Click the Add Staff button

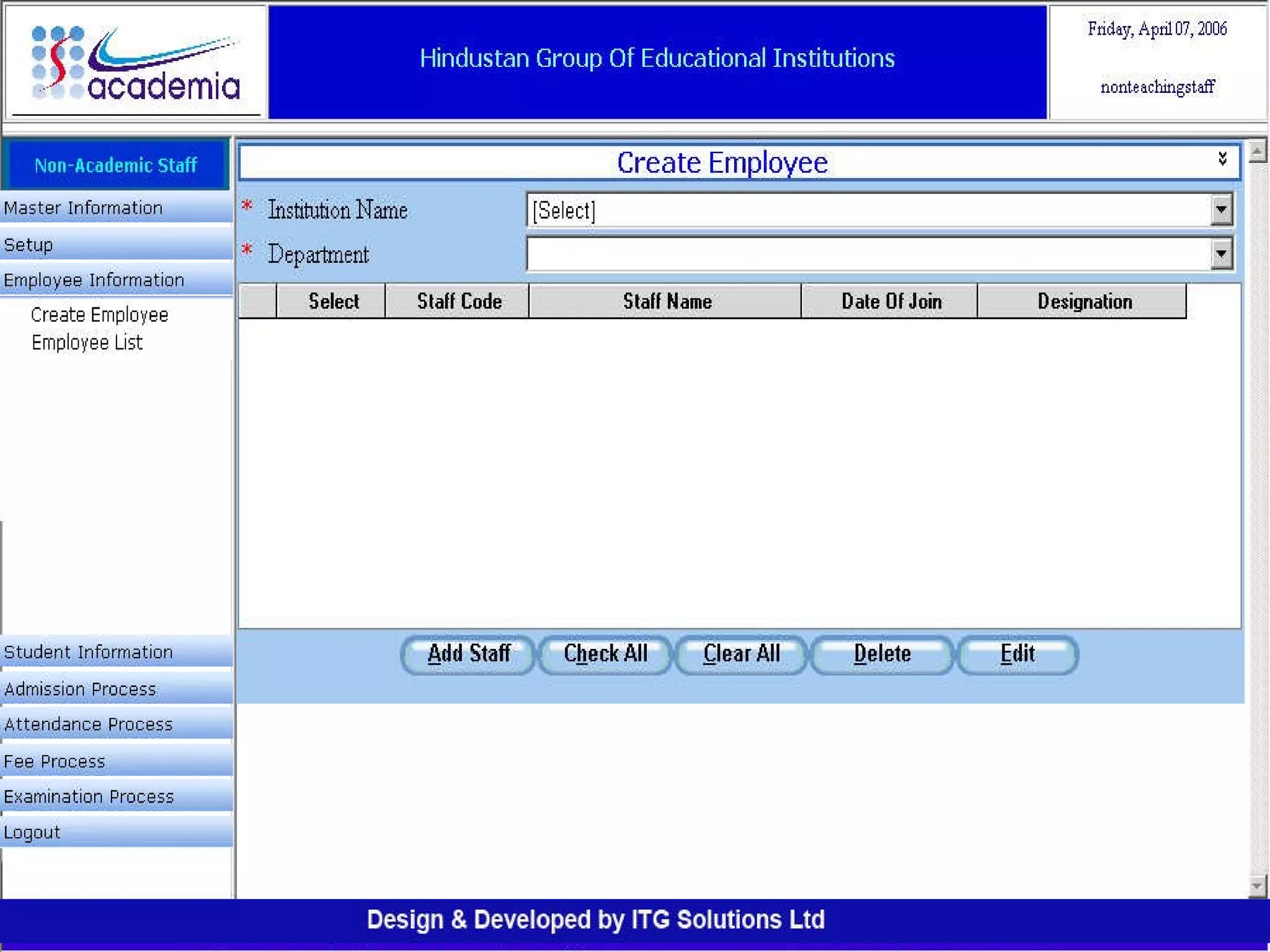tap(468, 654)
